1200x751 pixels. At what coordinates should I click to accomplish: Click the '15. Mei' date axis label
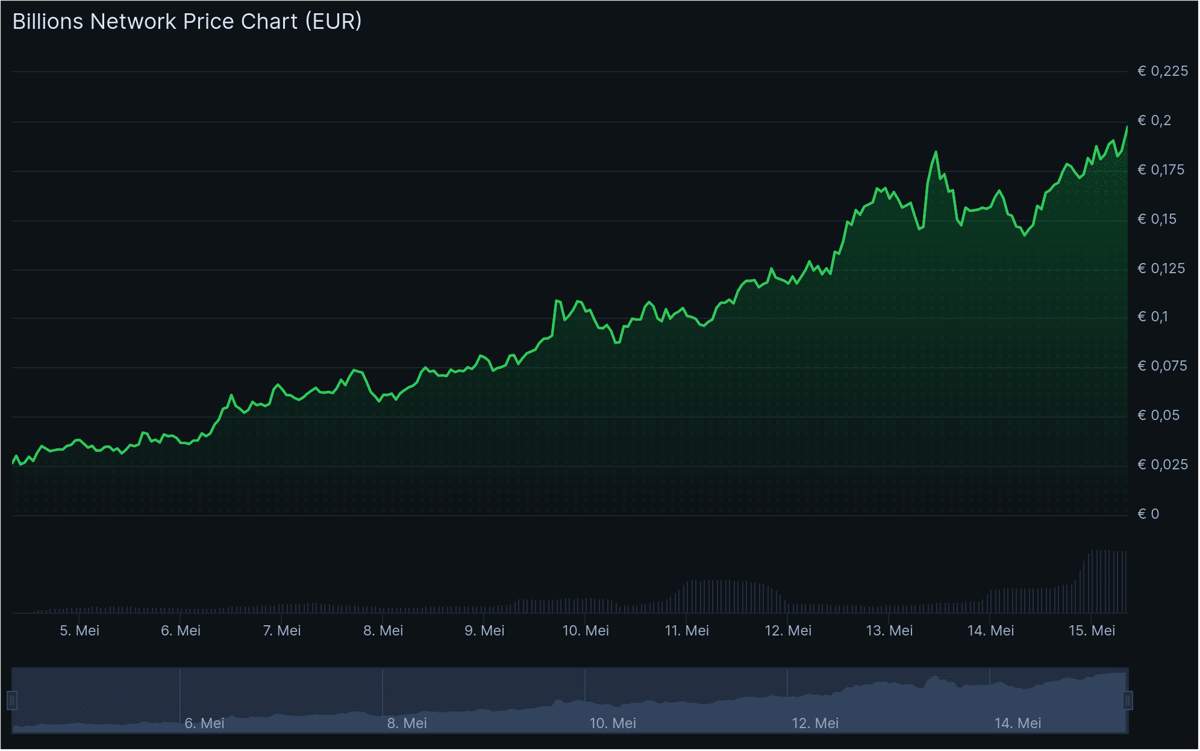(1091, 631)
